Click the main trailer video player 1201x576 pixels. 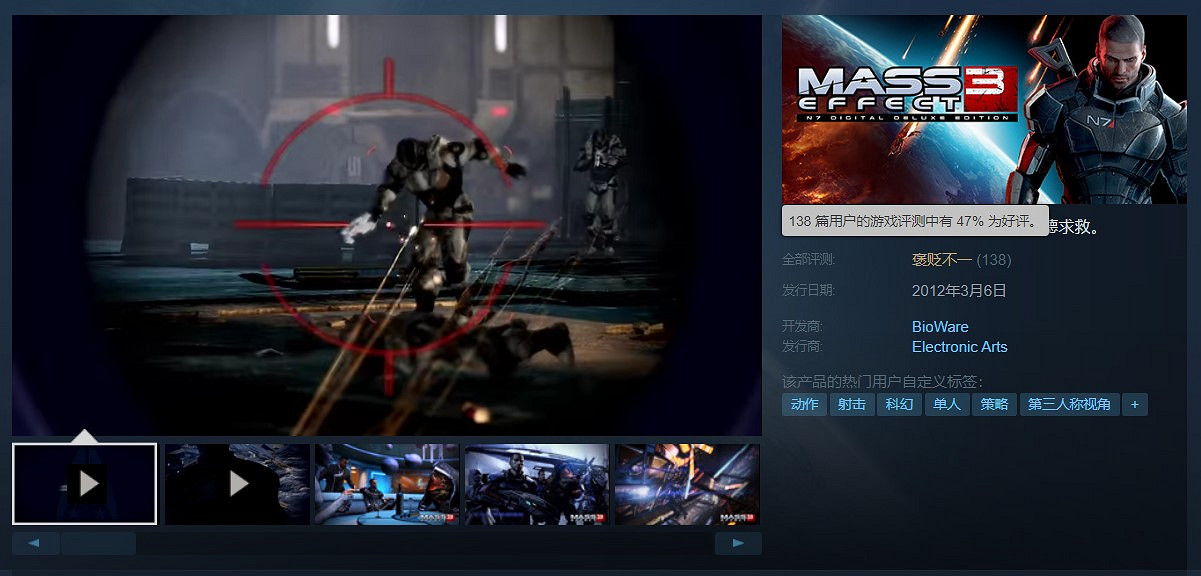click(x=387, y=225)
